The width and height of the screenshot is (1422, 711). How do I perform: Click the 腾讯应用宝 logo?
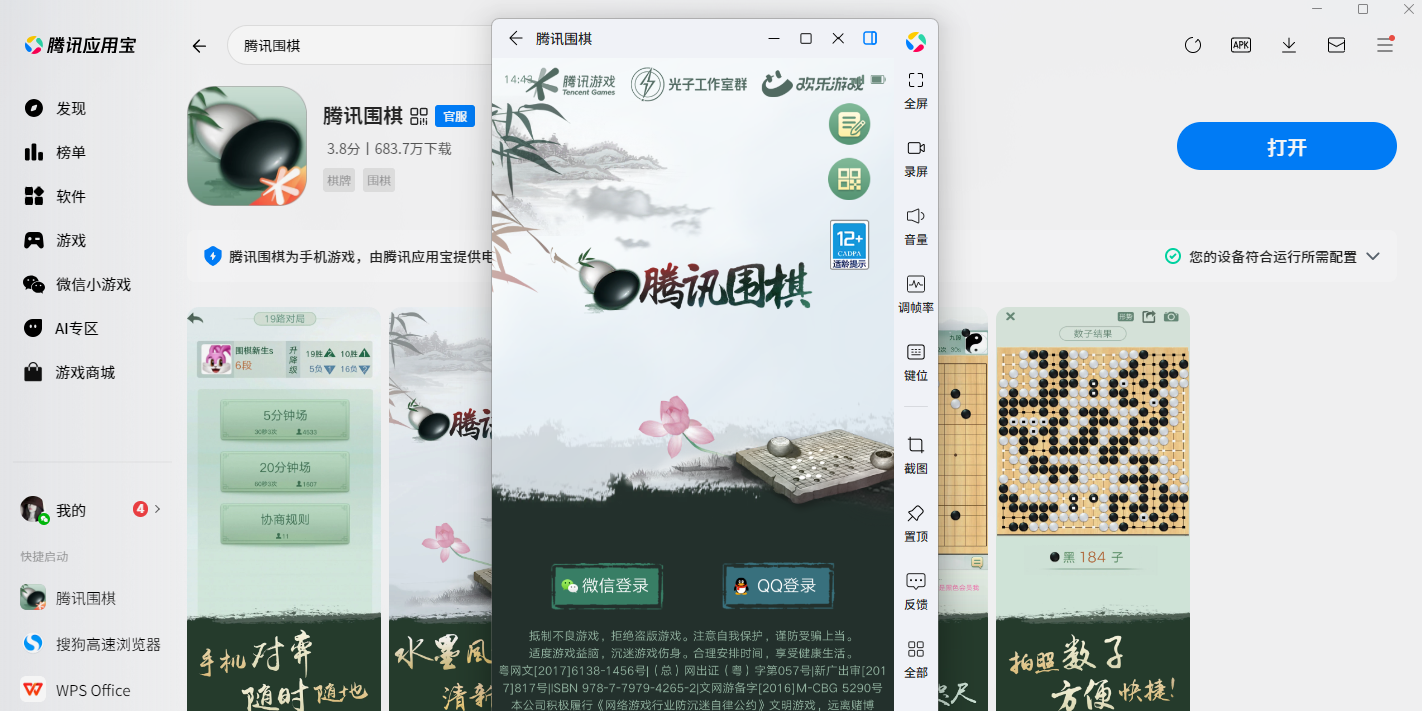80,45
